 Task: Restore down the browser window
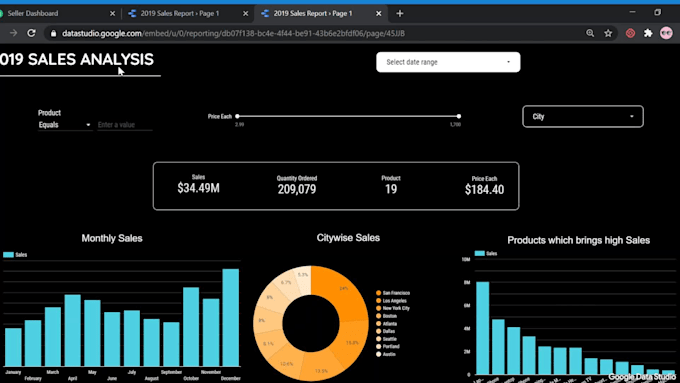(x=657, y=12)
